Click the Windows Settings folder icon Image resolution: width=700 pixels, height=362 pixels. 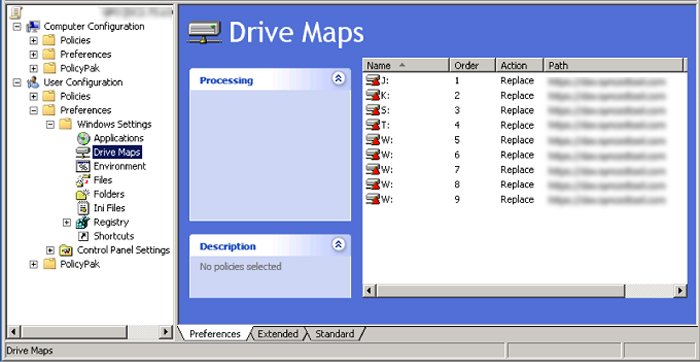(x=66, y=124)
